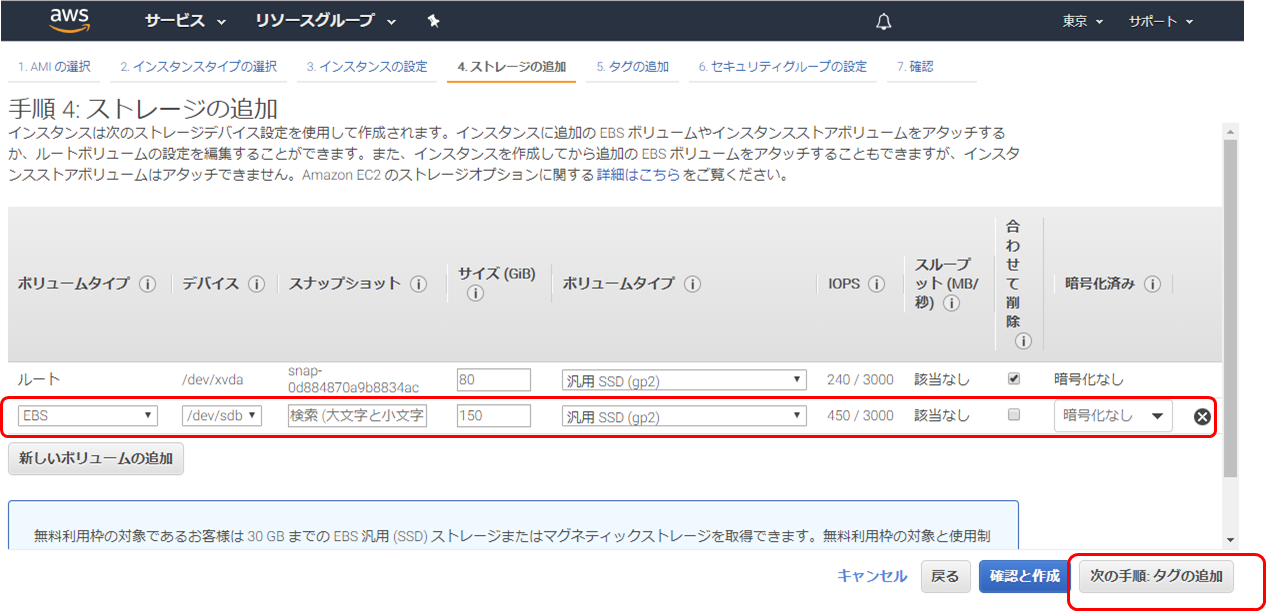1266x611 pixels.
Task: Remove the EBS volume with the X icon
Action: [1201, 416]
